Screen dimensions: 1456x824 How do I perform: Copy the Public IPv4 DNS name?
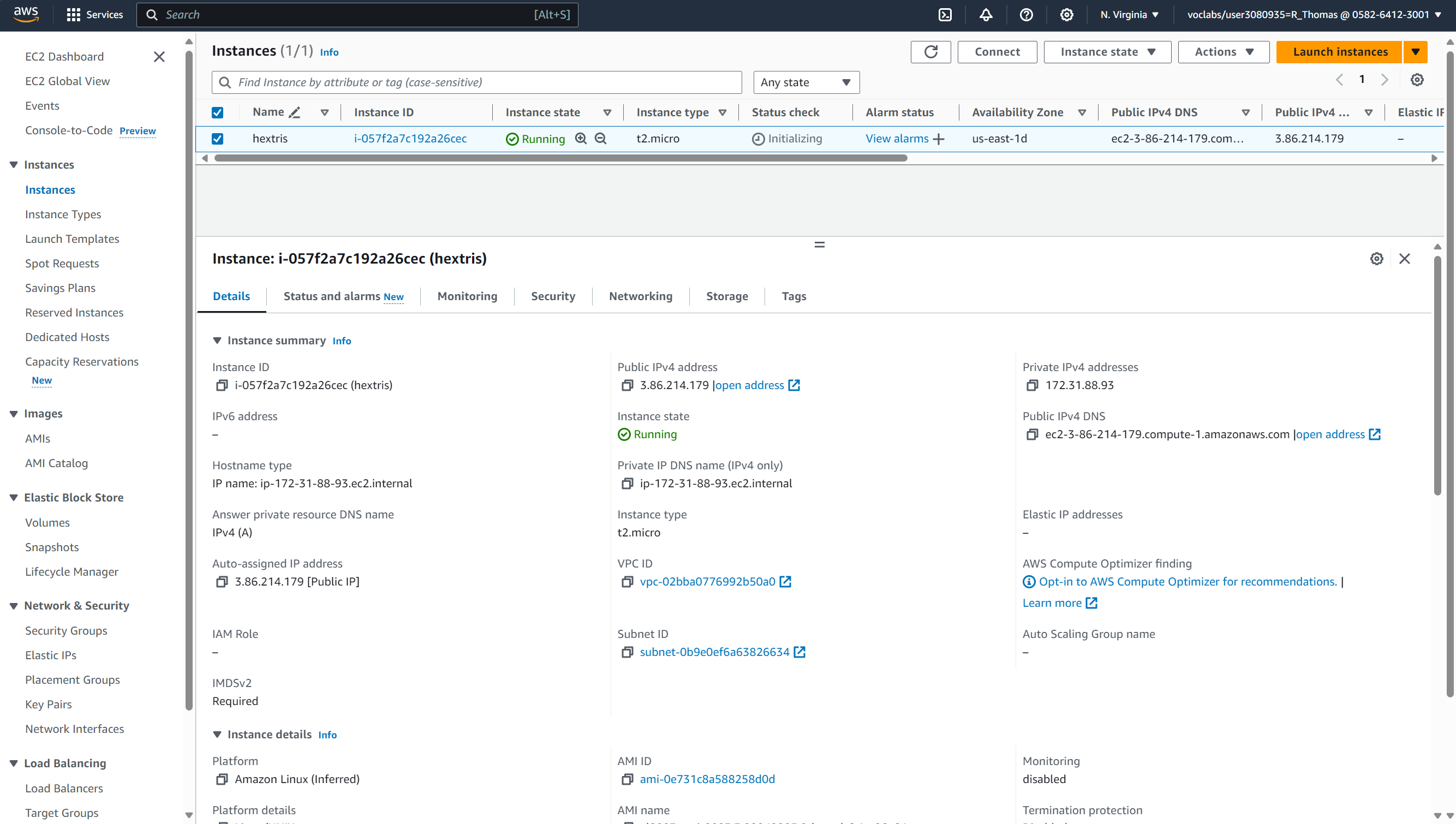1032,434
